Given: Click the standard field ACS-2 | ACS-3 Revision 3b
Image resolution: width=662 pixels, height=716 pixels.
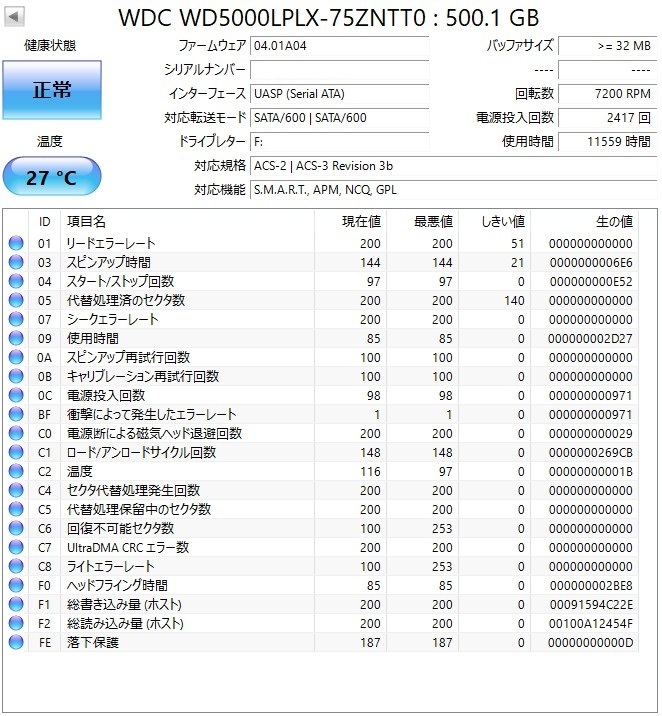Looking at the screenshot, I should tap(453, 166).
